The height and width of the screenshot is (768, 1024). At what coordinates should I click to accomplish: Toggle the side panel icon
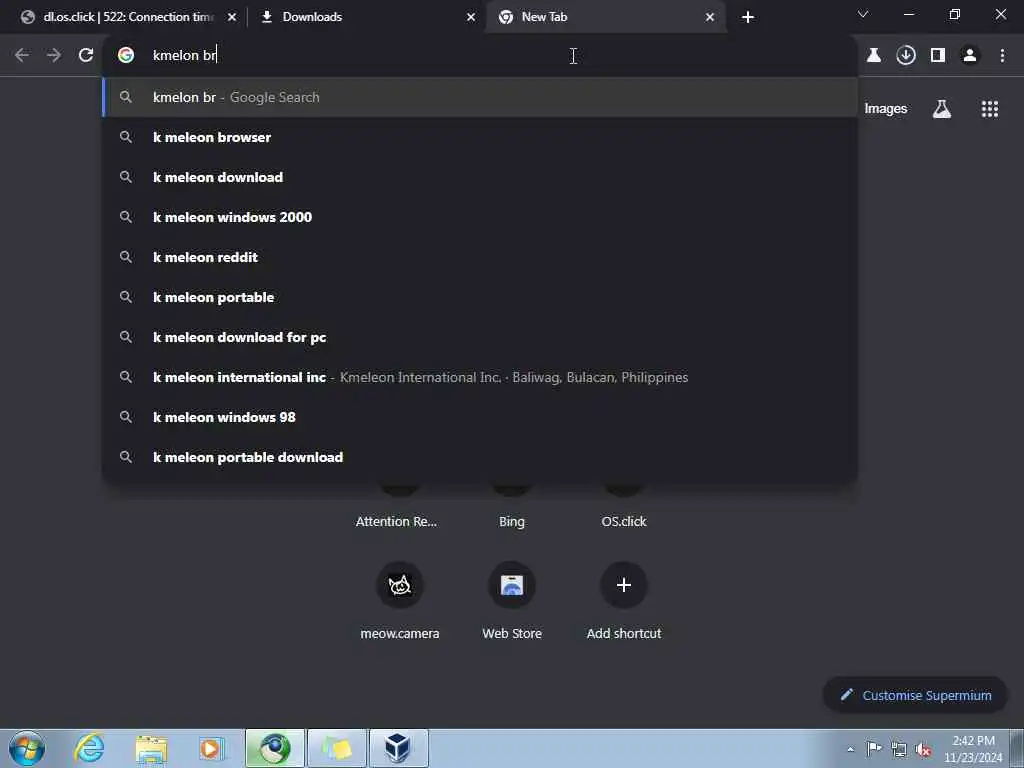[938, 56]
